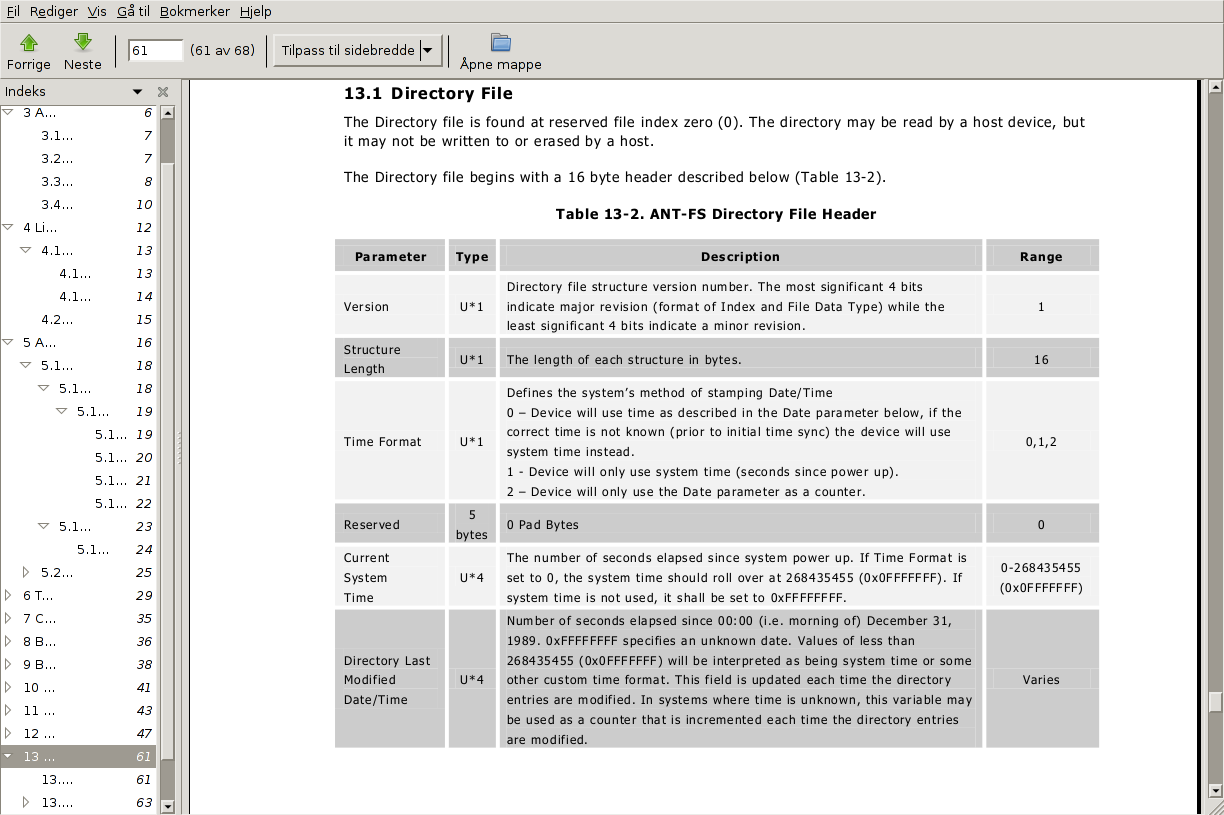Image resolution: width=1224 pixels, height=815 pixels.
Task: Open the Rediger menu
Action: [54, 11]
